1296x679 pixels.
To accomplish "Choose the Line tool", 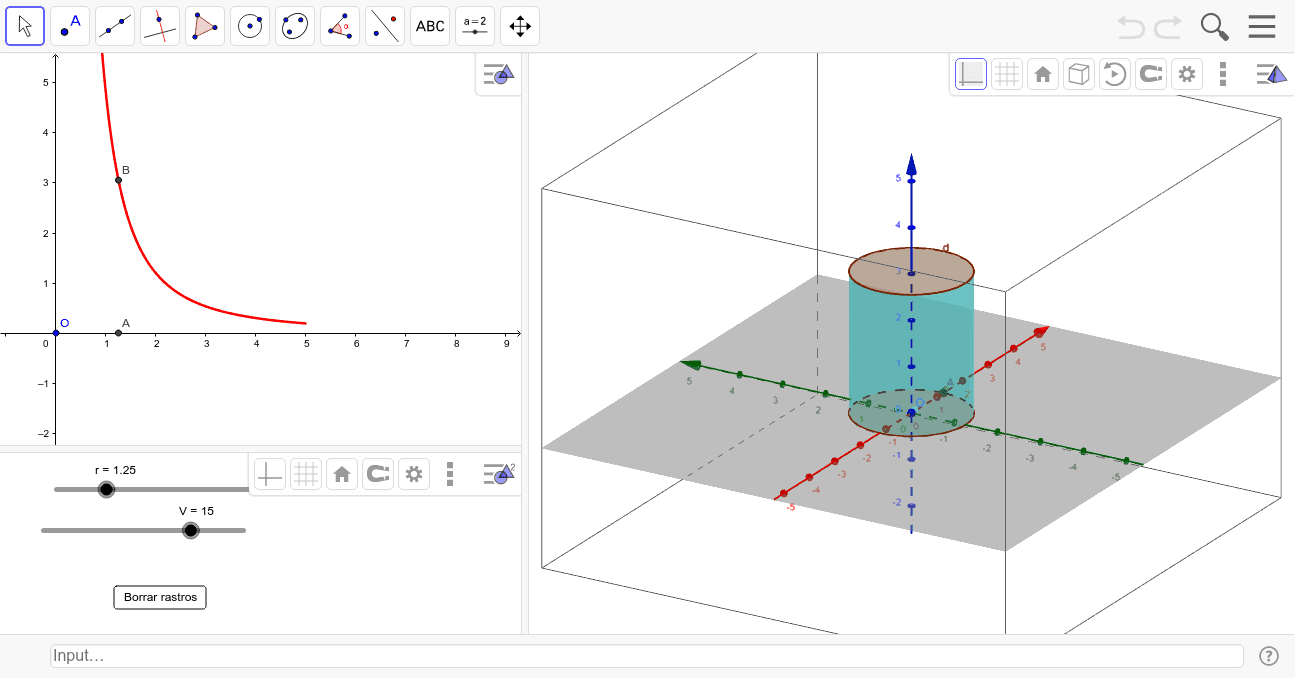I will 115,25.
